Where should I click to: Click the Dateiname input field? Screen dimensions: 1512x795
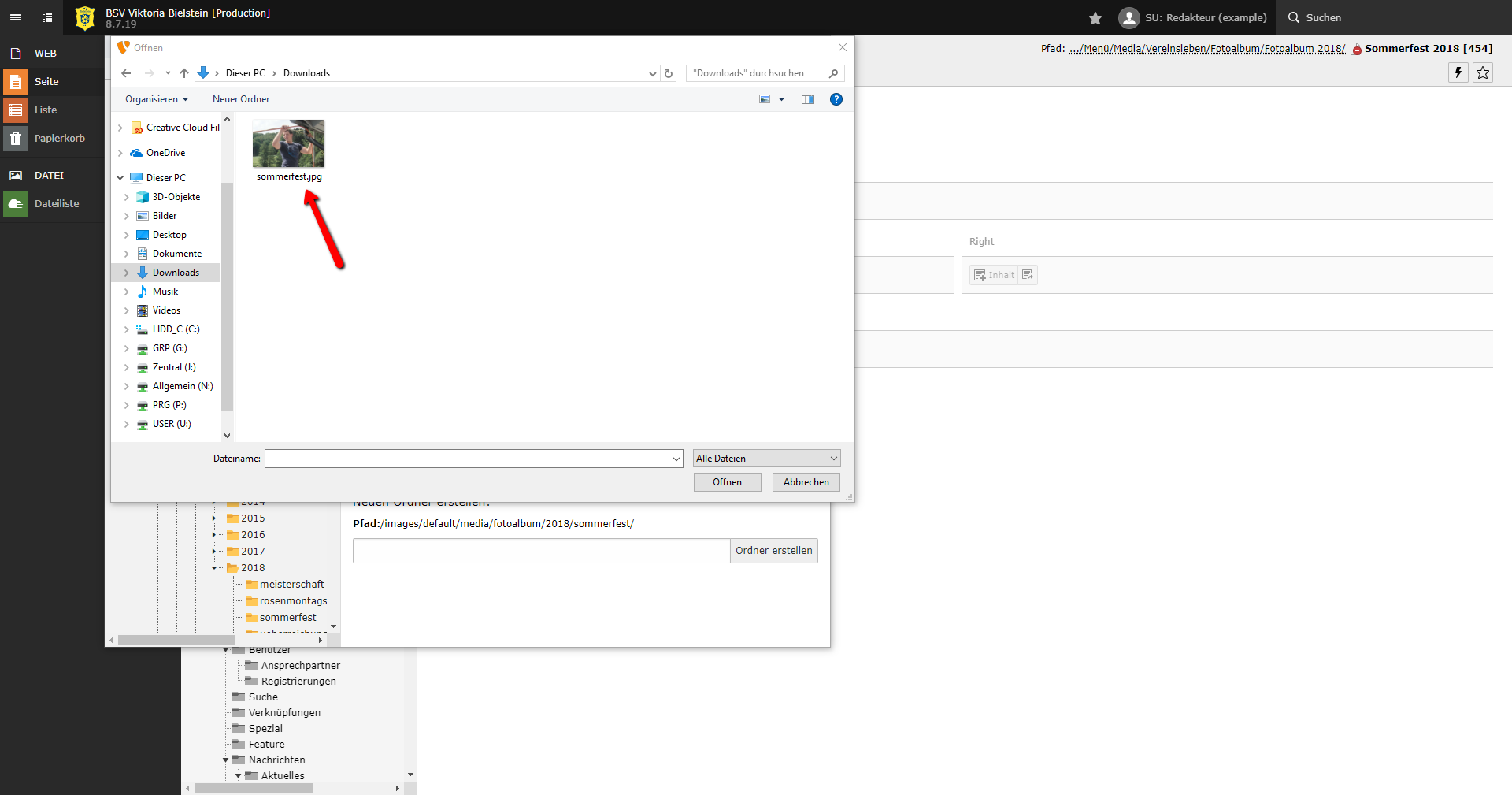[468, 459]
